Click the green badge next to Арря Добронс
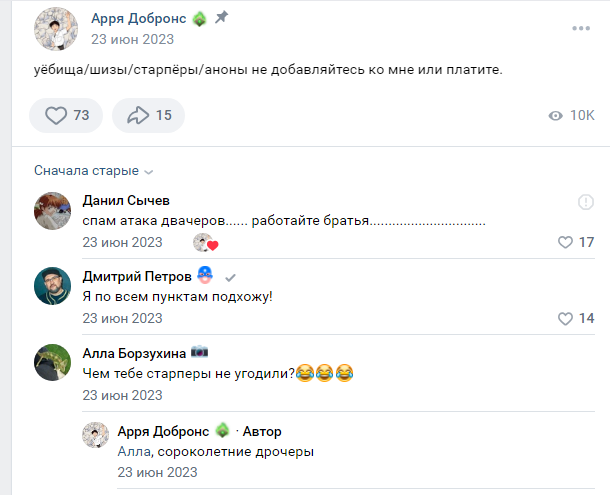 [199, 19]
